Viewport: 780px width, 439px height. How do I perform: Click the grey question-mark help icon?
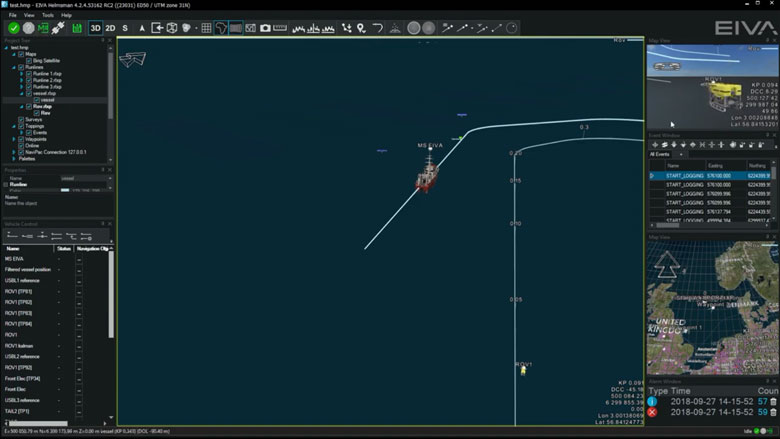click(x=29, y=28)
